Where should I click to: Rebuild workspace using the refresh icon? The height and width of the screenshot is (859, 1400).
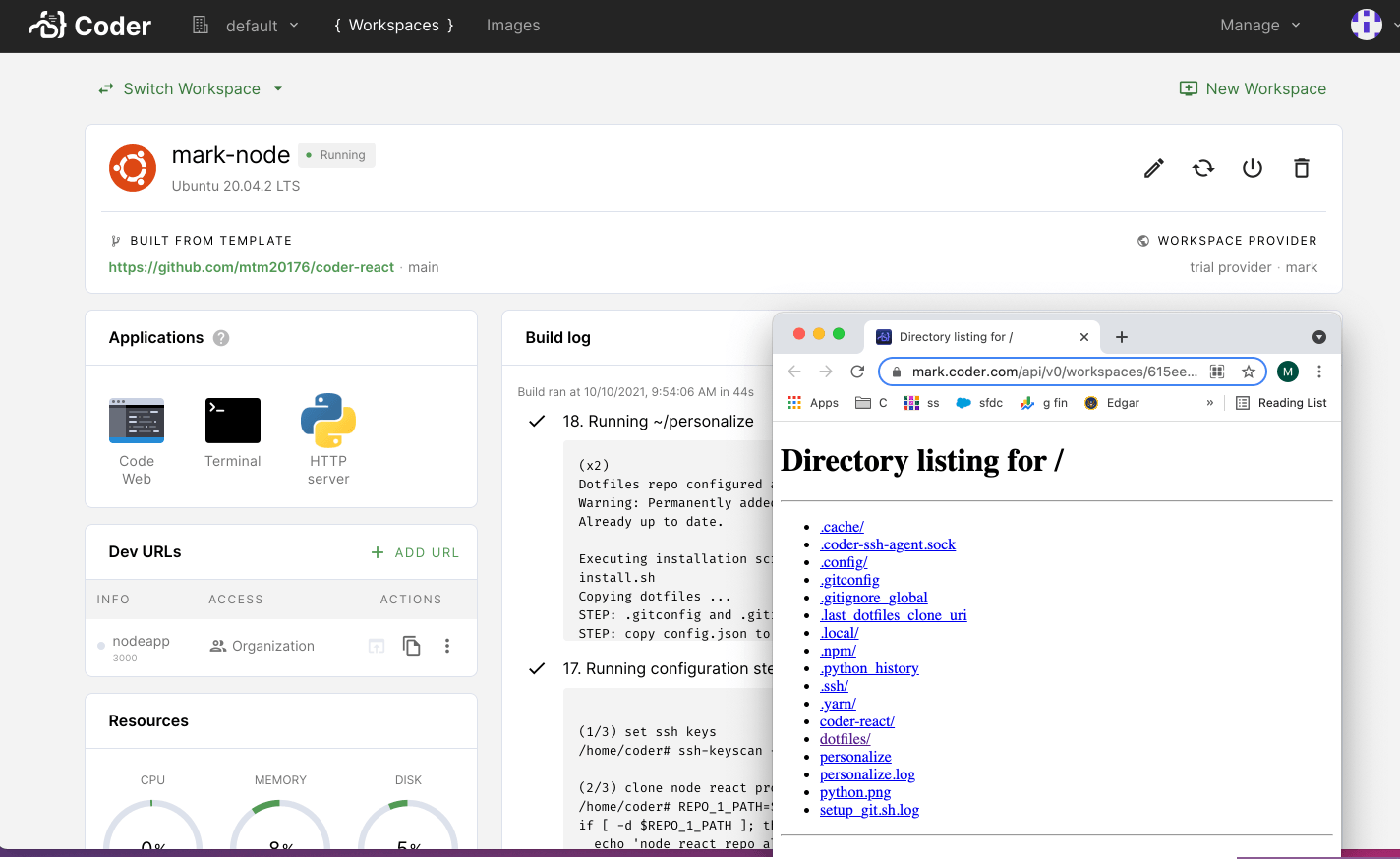(1203, 168)
